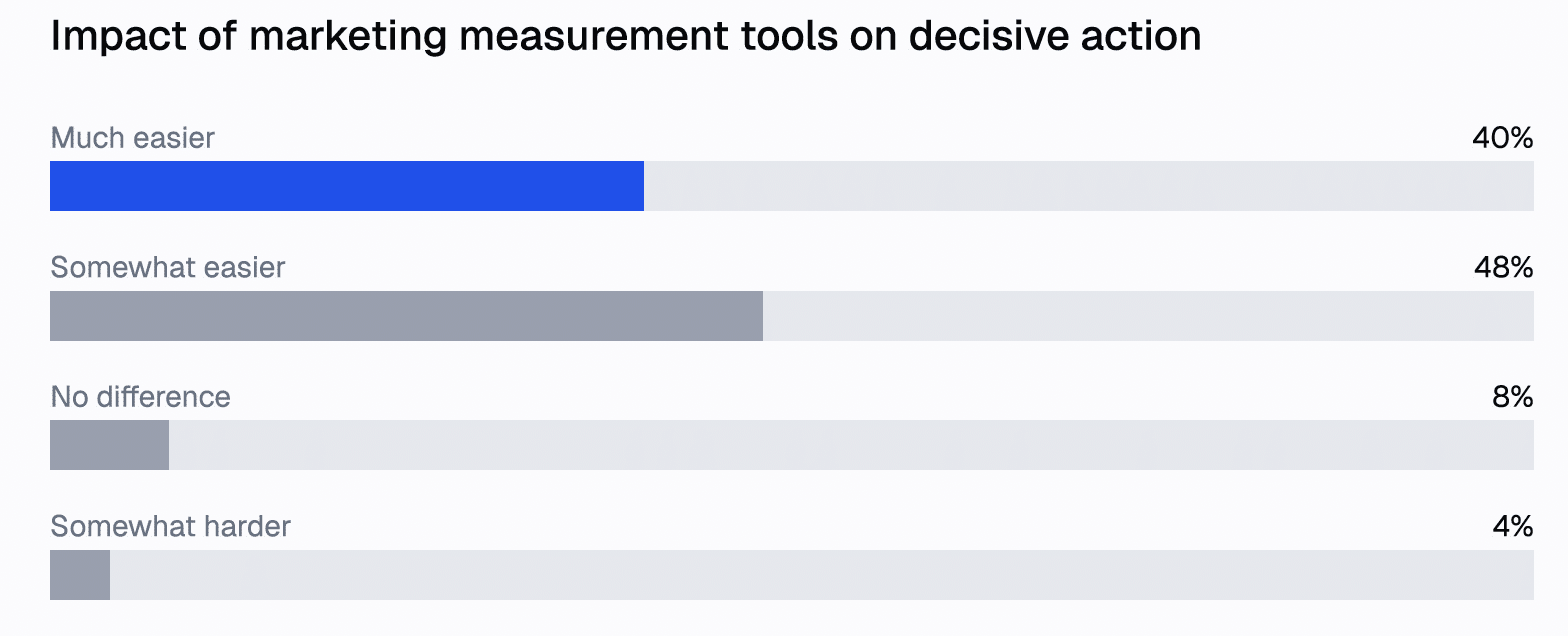The width and height of the screenshot is (1568, 636).
Task: Click the No difference filled bar
Action: click(x=109, y=445)
